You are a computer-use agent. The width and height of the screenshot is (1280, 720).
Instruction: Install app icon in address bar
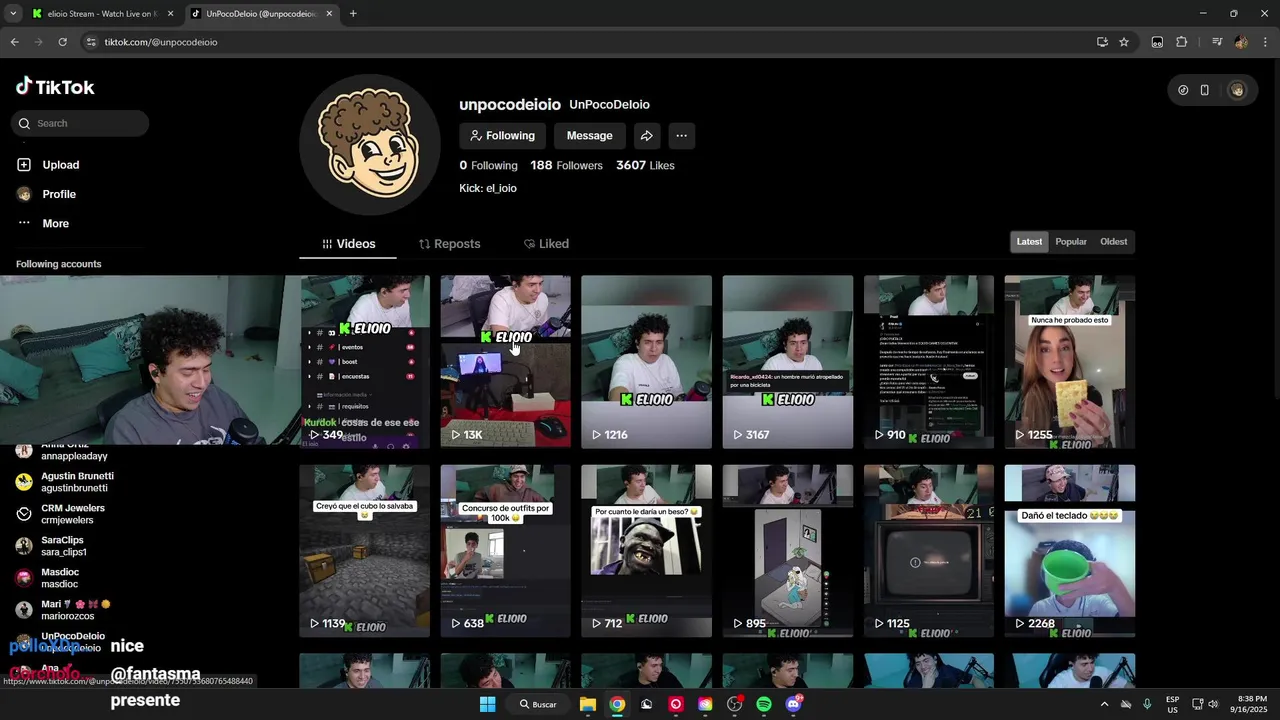1102,42
